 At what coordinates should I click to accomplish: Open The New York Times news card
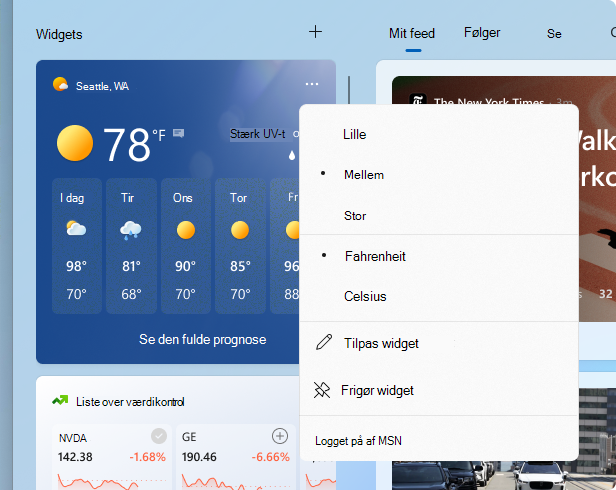[x=504, y=198]
